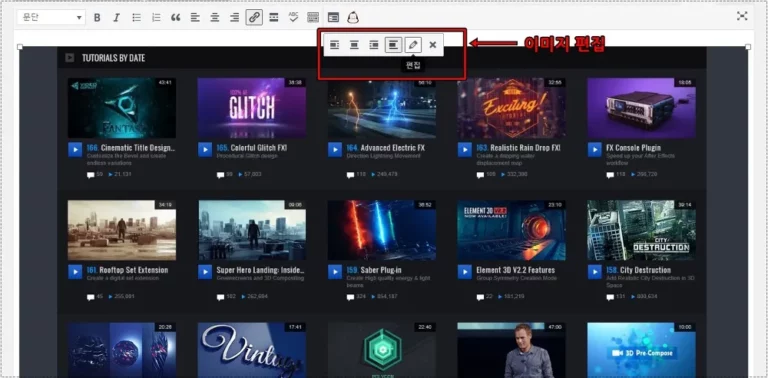Viewport: 768px width, 378px height.
Task: Click play button beside Advanced Electric FX
Action: (x=335, y=150)
